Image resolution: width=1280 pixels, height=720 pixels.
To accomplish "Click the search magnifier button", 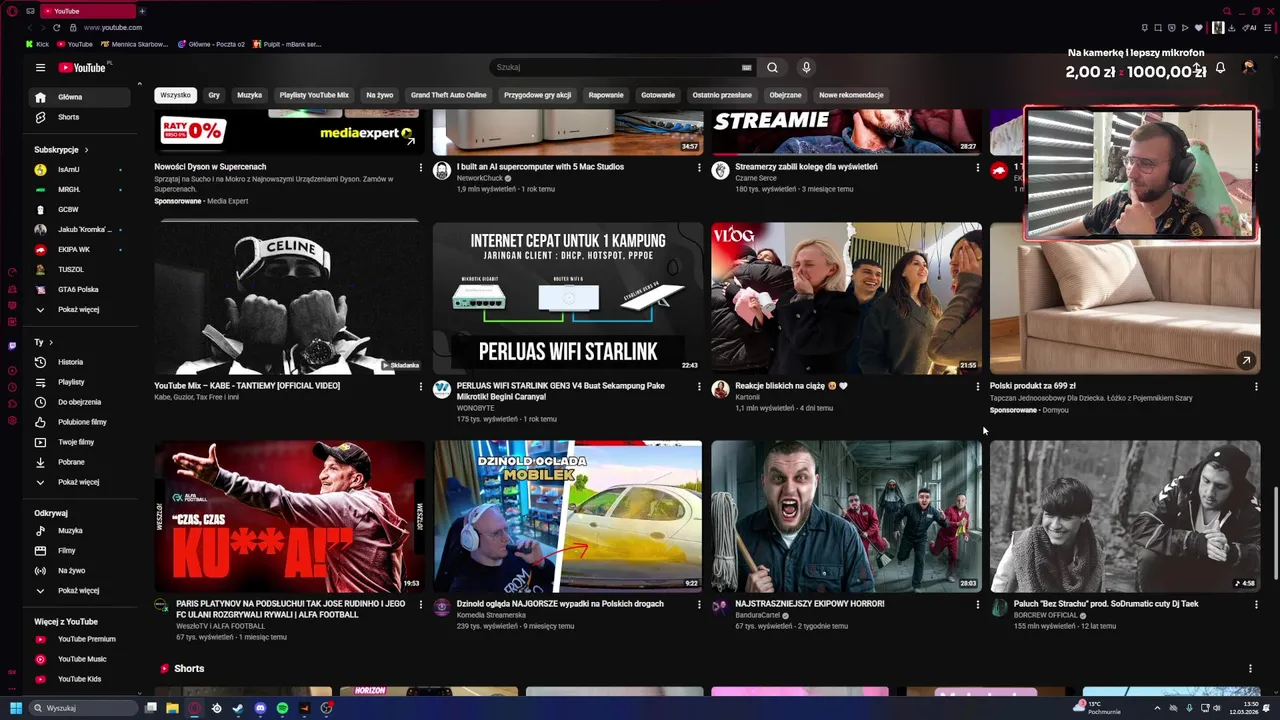I will 772,67.
